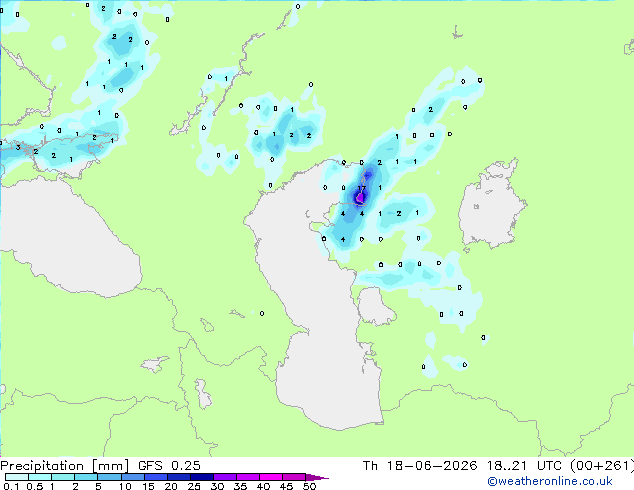The image size is (634, 490).
Task: Click the legend scale label "35"
Action: [240, 486]
